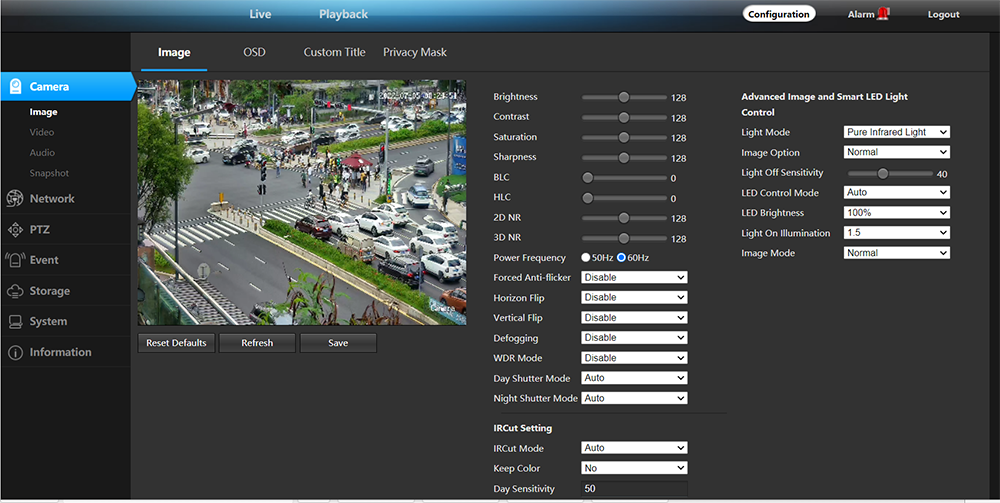
Task: Click the Information circle icon
Action: pyautogui.click(x=15, y=353)
